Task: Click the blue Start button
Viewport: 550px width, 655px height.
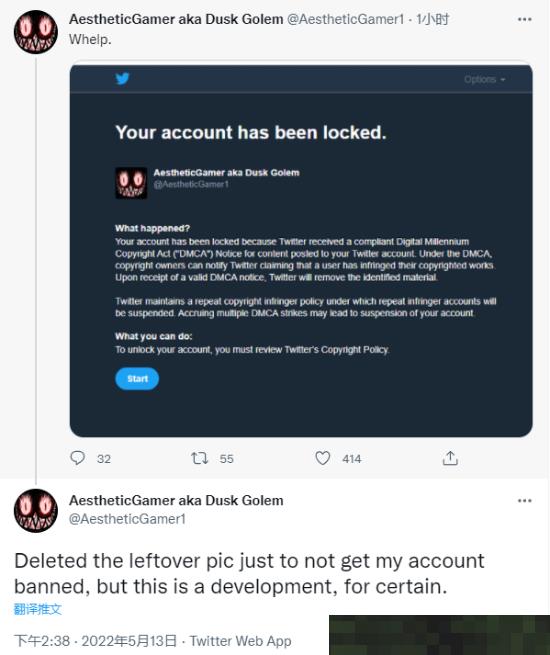Action: pos(137,378)
